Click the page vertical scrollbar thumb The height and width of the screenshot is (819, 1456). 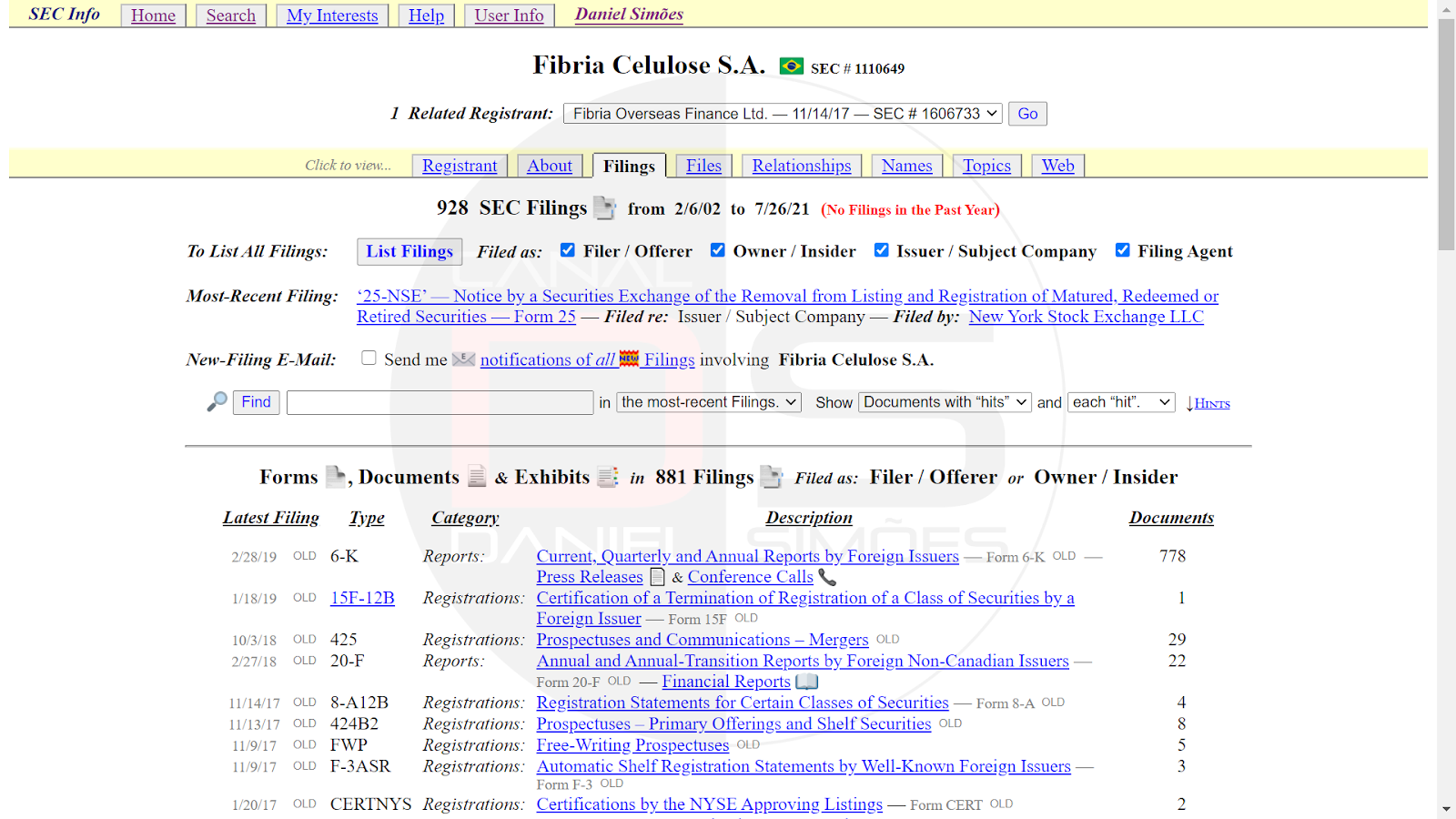pyautogui.click(x=1446, y=134)
